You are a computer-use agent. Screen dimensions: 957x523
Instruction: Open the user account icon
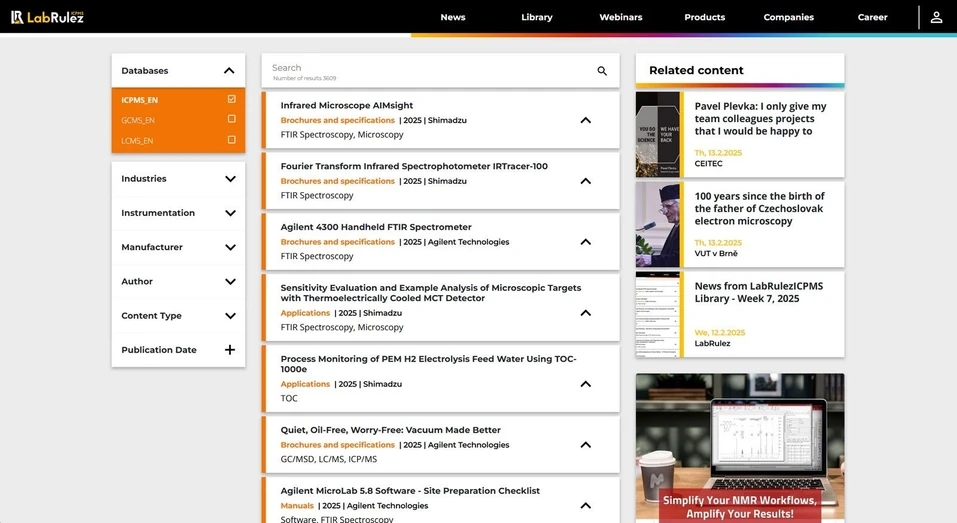[x=936, y=17]
